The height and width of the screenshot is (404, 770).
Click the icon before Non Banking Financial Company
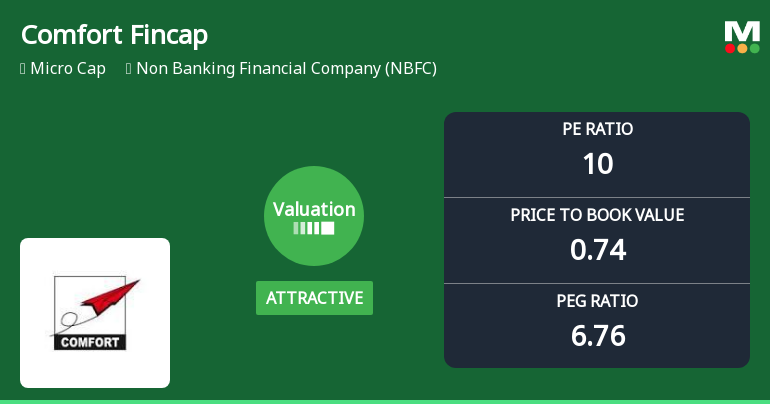click(129, 69)
